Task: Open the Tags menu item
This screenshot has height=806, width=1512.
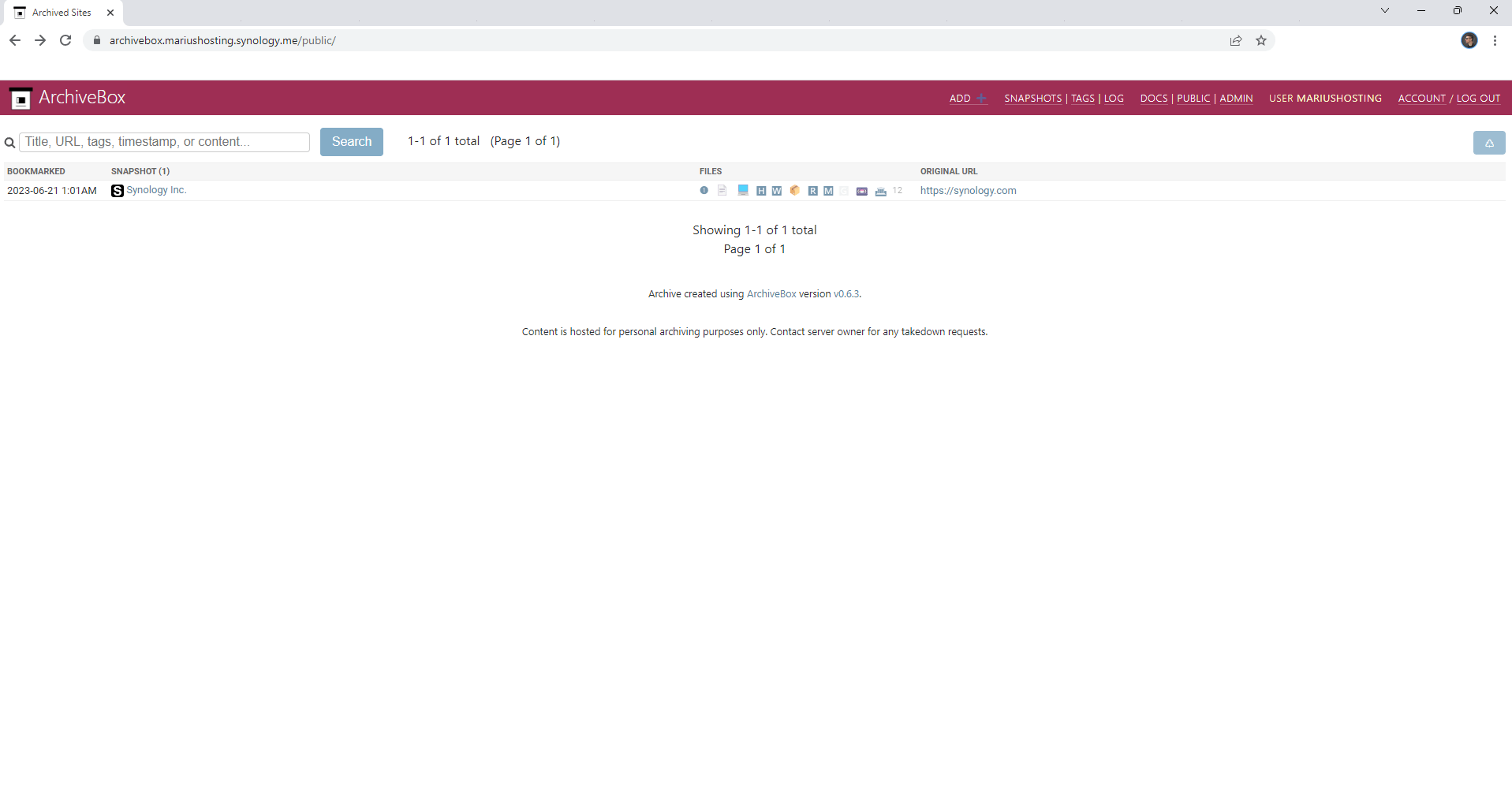Action: point(1082,99)
